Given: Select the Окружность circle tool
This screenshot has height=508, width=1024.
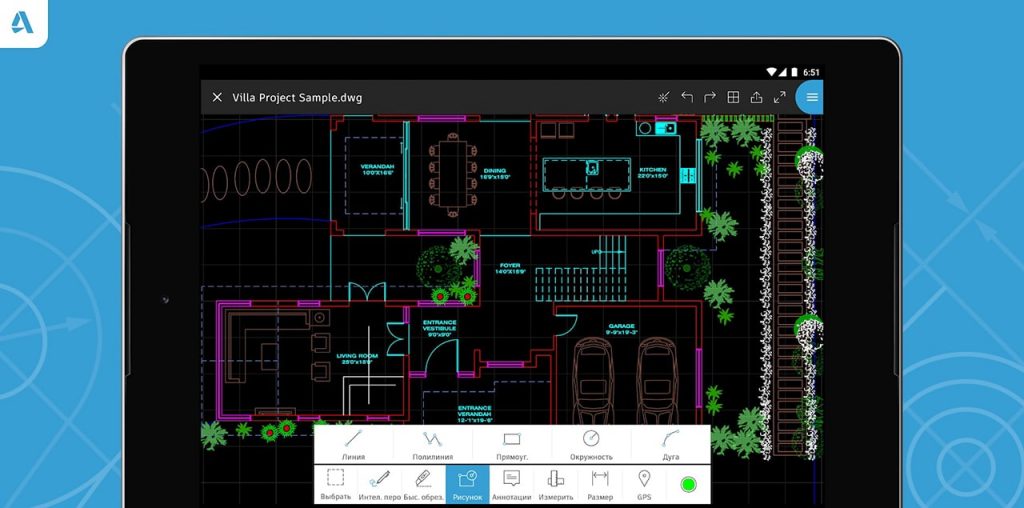Looking at the screenshot, I should click(x=591, y=445).
